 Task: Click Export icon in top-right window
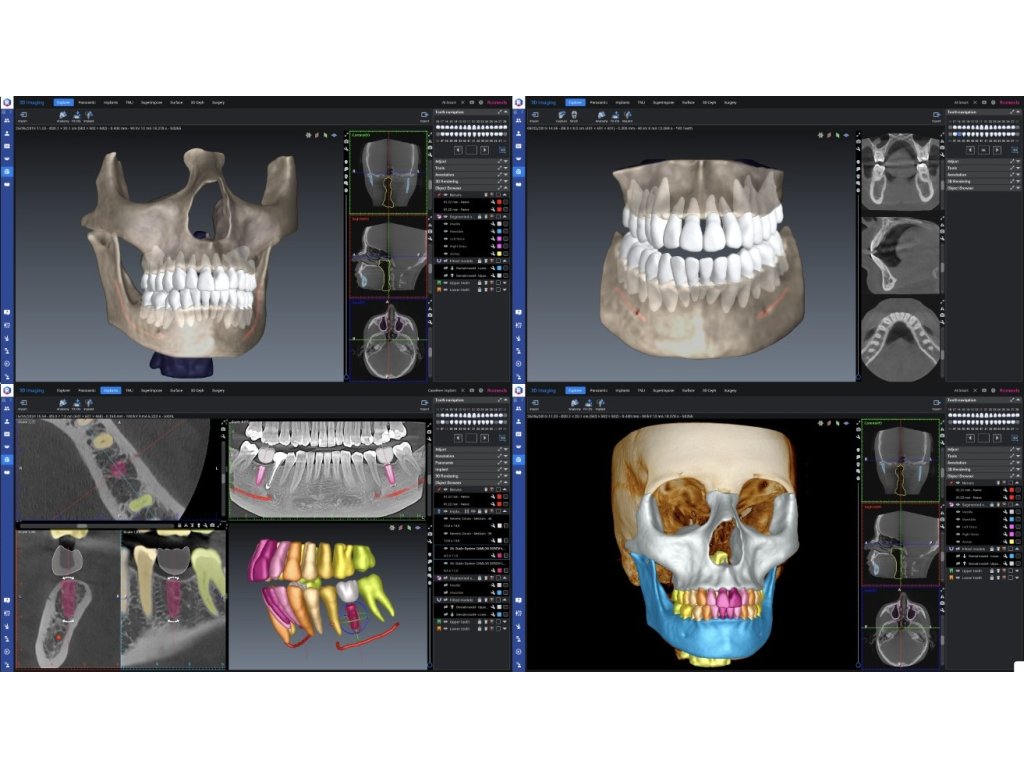tap(936, 116)
